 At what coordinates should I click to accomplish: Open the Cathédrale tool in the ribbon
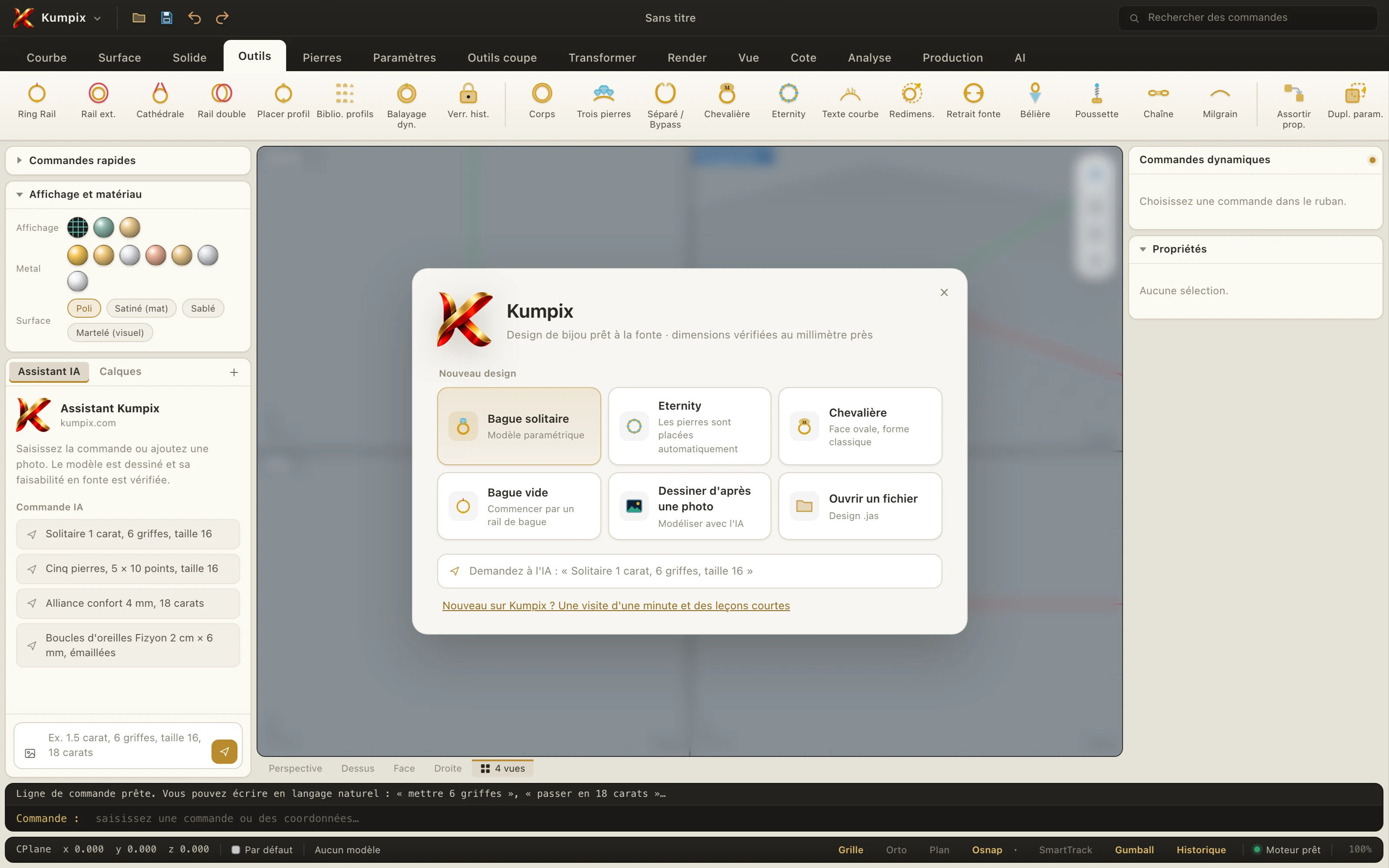click(x=160, y=101)
